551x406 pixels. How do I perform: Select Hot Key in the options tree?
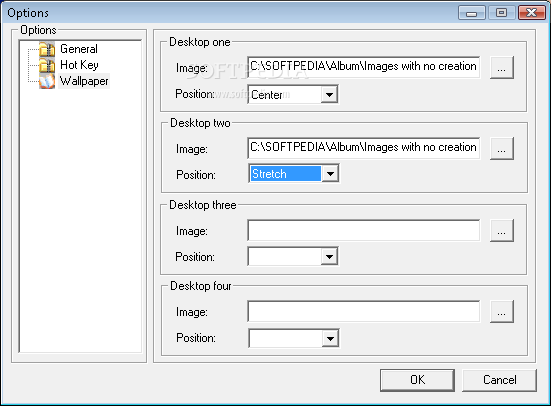tap(79, 65)
